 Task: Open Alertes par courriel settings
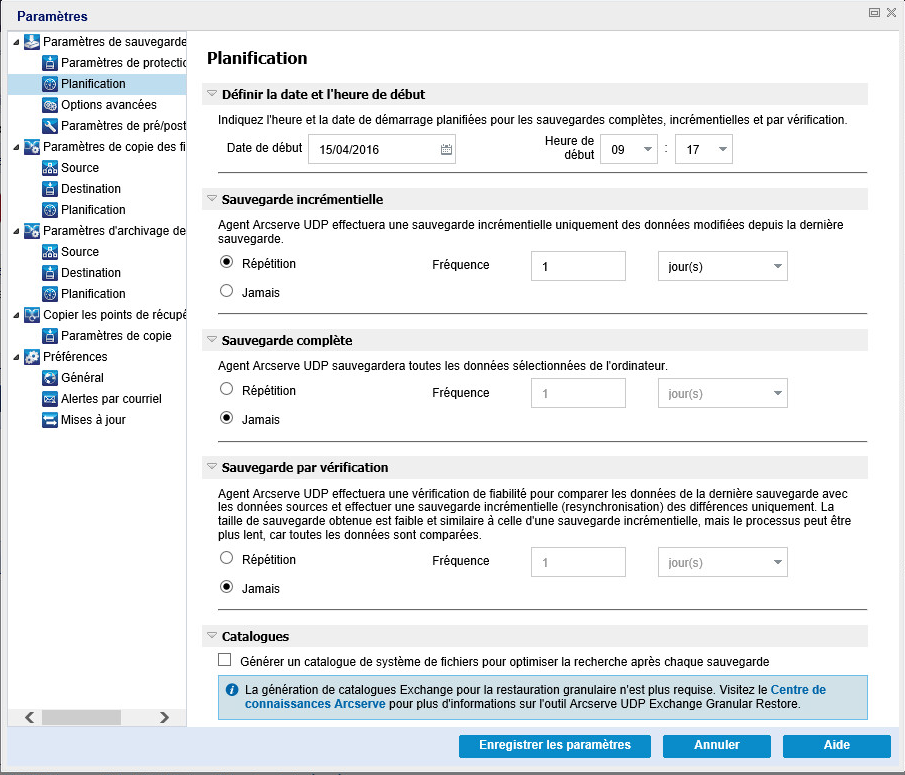click(x=111, y=399)
